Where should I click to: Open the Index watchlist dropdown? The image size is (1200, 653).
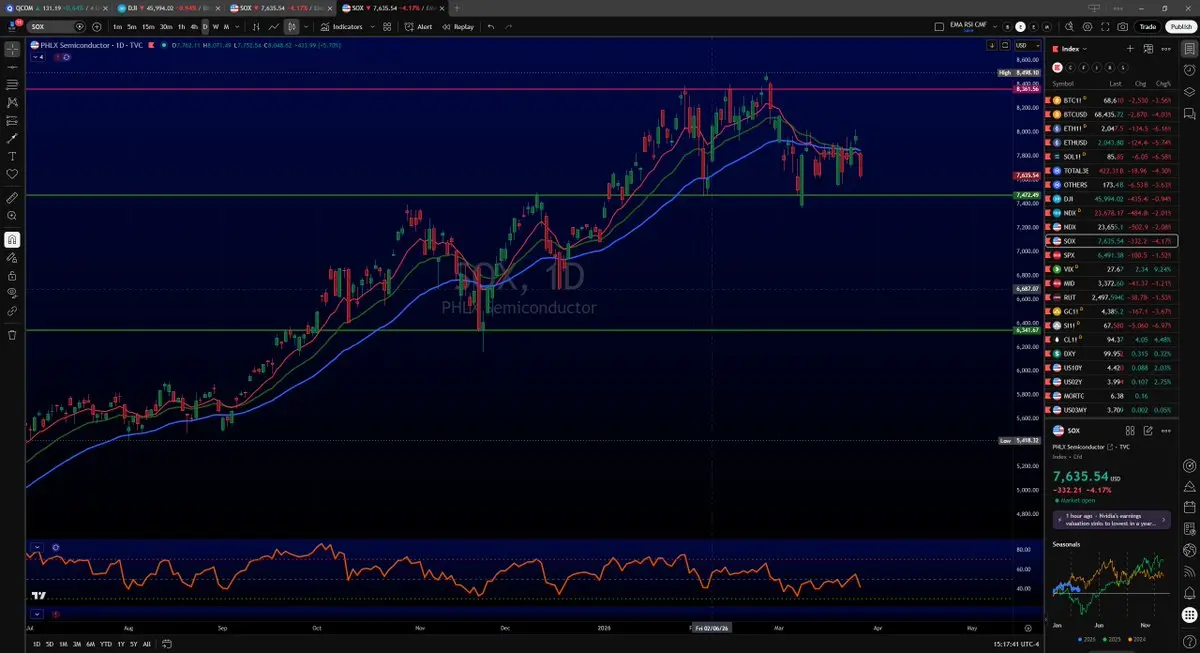coord(1073,48)
